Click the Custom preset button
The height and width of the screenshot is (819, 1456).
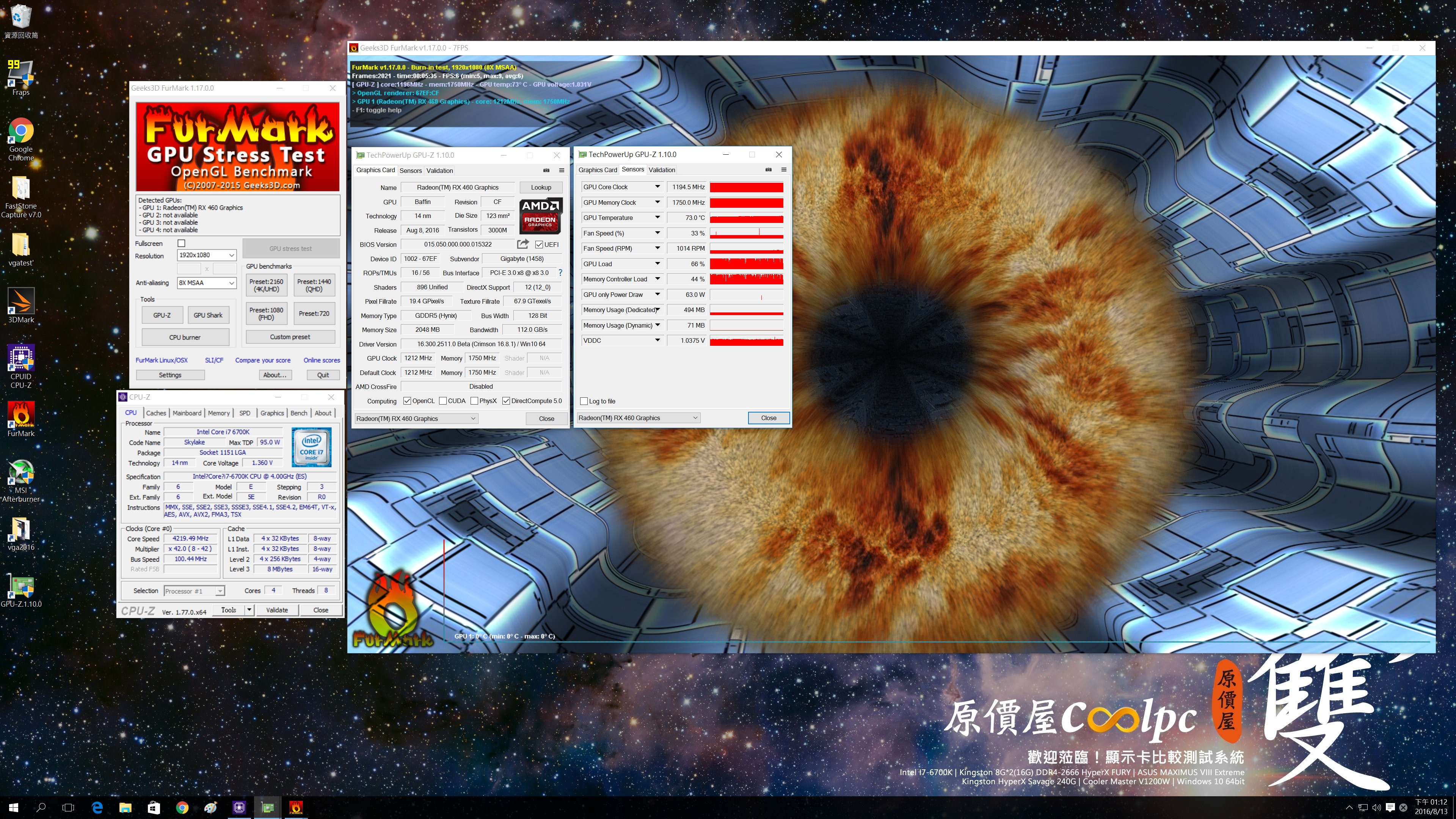tap(290, 337)
